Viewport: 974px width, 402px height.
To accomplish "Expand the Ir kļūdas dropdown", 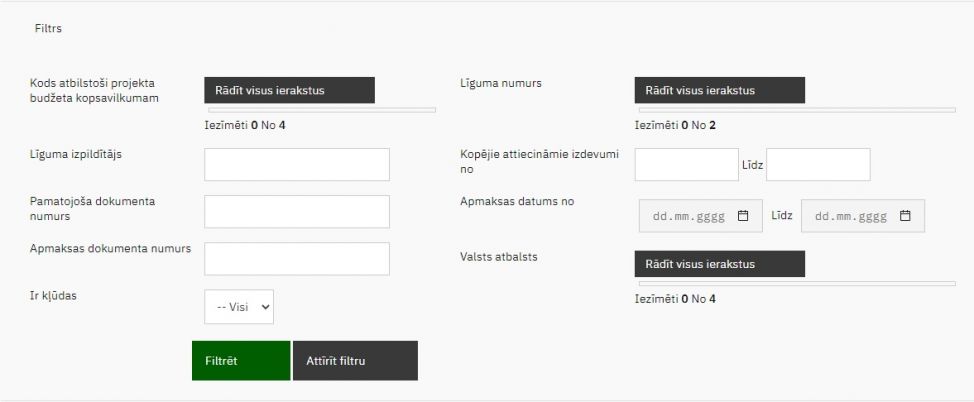I will [239, 307].
